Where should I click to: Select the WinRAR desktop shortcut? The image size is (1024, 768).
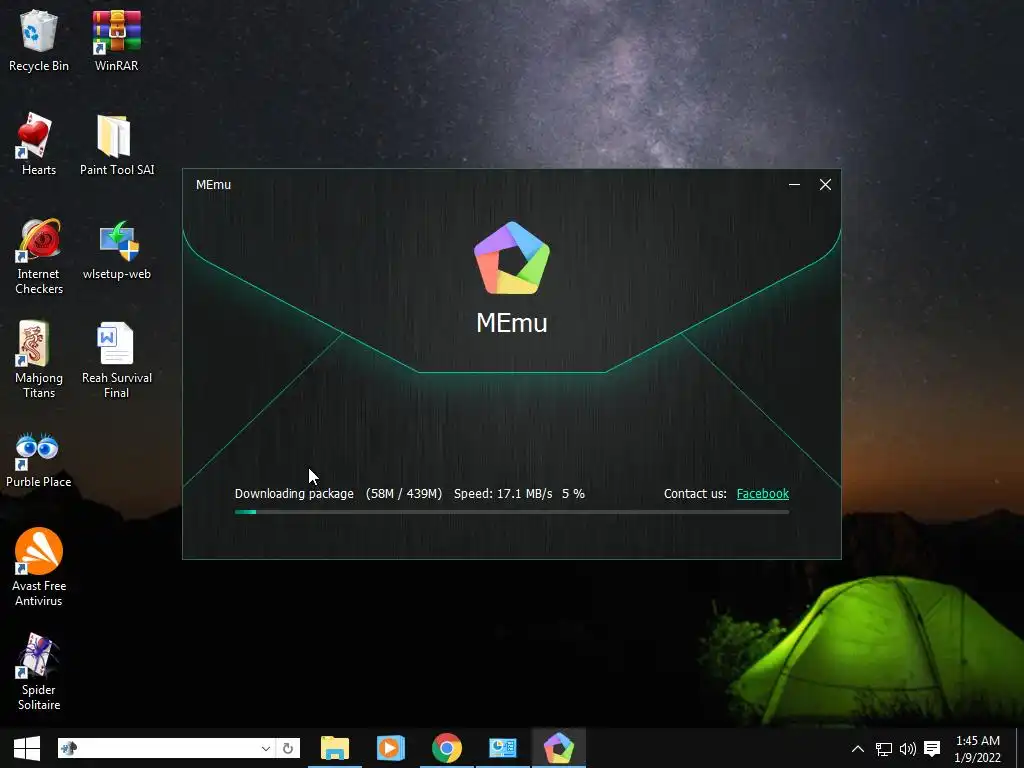(x=116, y=40)
